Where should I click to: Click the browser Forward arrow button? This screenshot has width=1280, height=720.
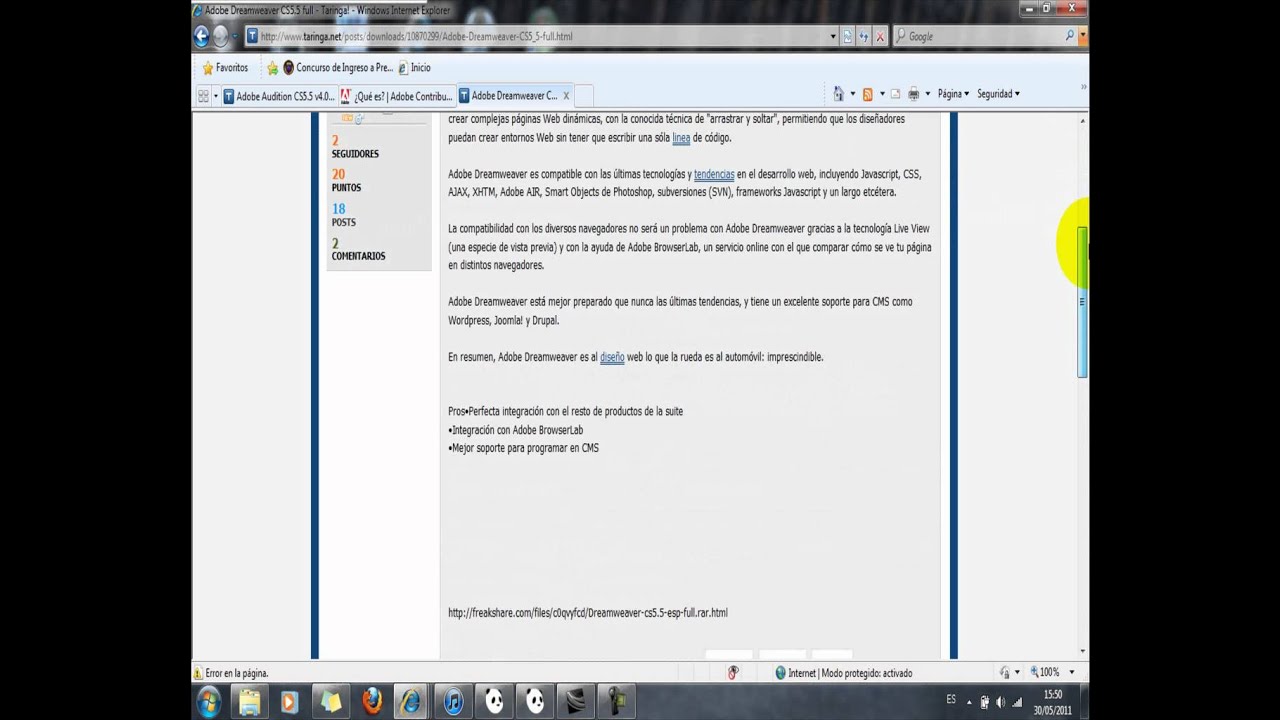[221, 37]
